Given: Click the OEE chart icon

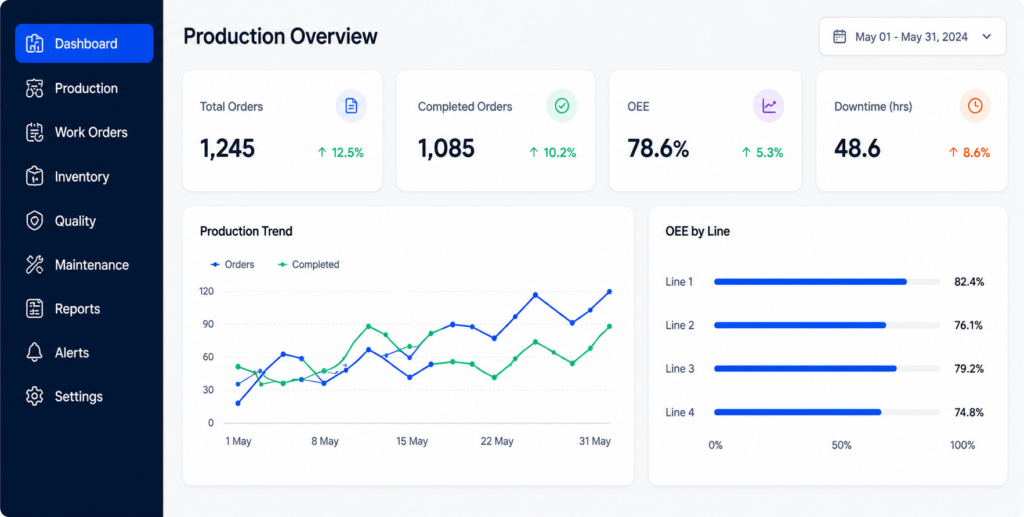Looking at the screenshot, I should [x=769, y=106].
